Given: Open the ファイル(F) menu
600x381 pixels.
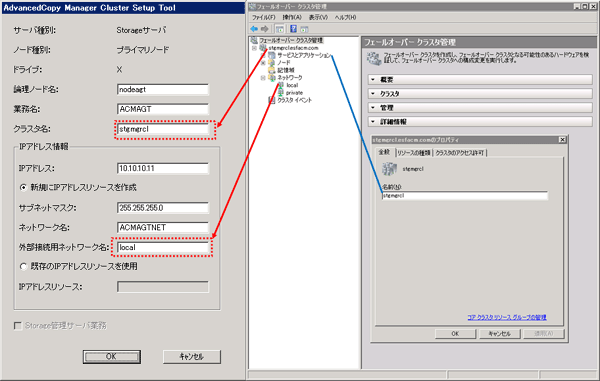Looking at the screenshot, I should (x=264, y=17).
